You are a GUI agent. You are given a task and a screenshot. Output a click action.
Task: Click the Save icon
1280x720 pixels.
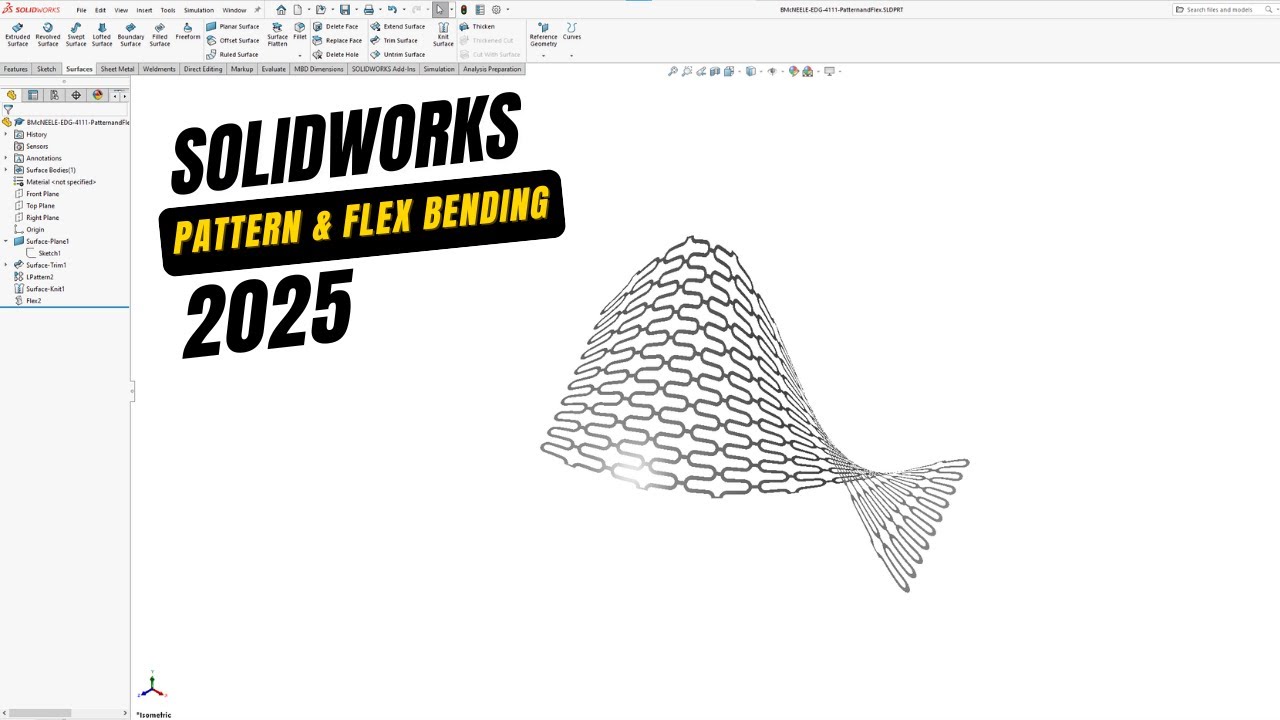[345, 10]
